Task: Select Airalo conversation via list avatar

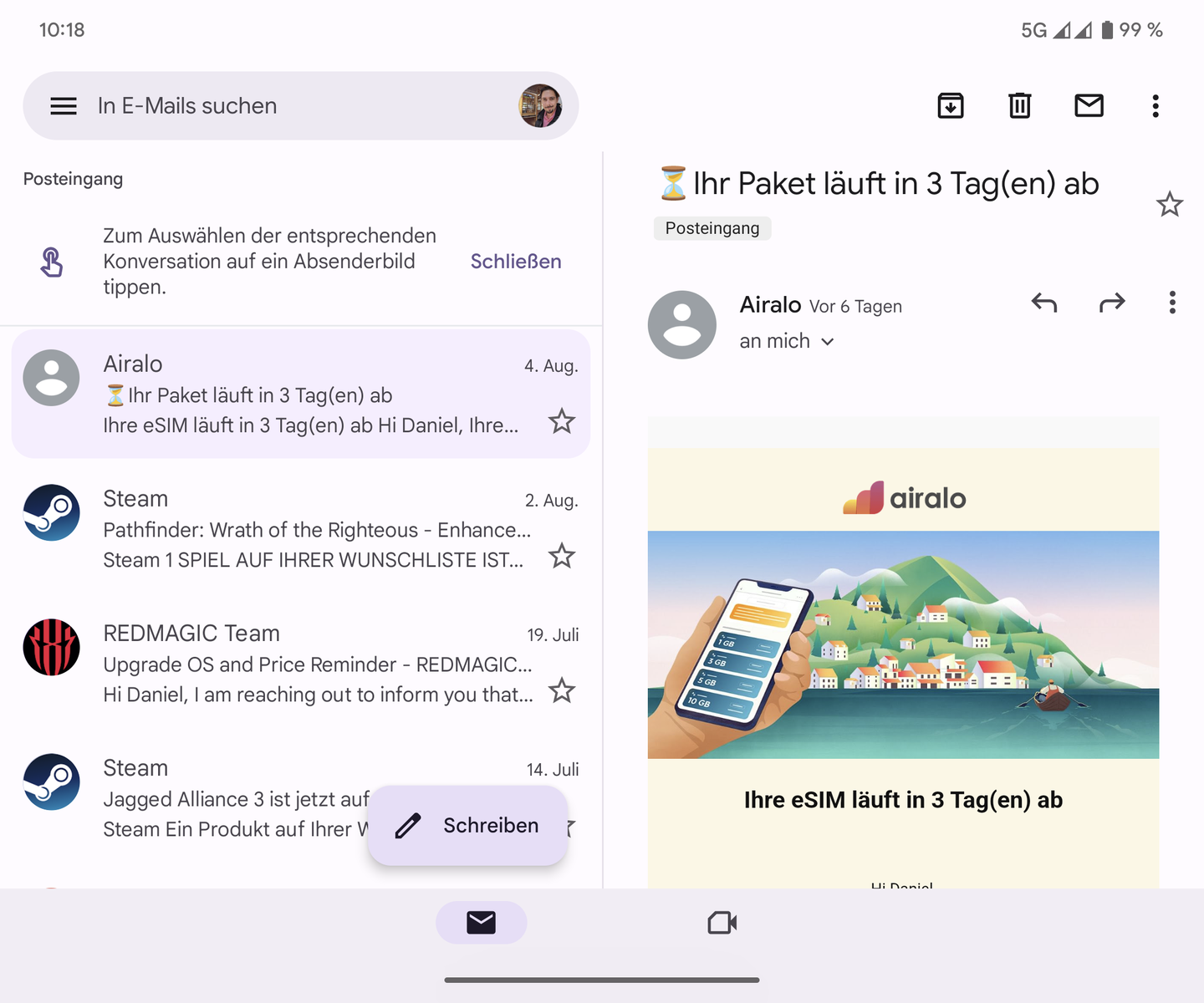Action: pos(51,378)
